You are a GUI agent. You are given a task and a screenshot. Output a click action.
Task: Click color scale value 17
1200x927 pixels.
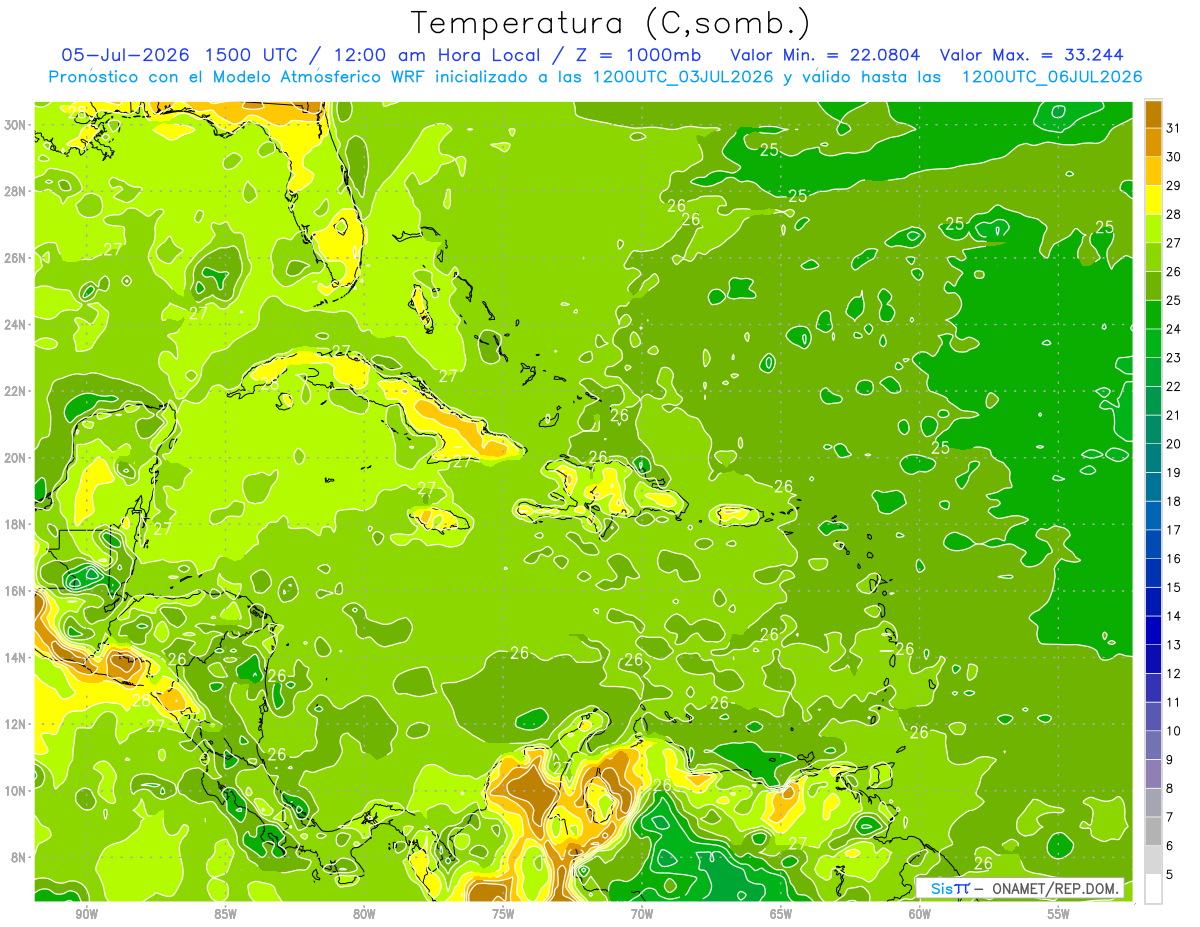point(1174,530)
